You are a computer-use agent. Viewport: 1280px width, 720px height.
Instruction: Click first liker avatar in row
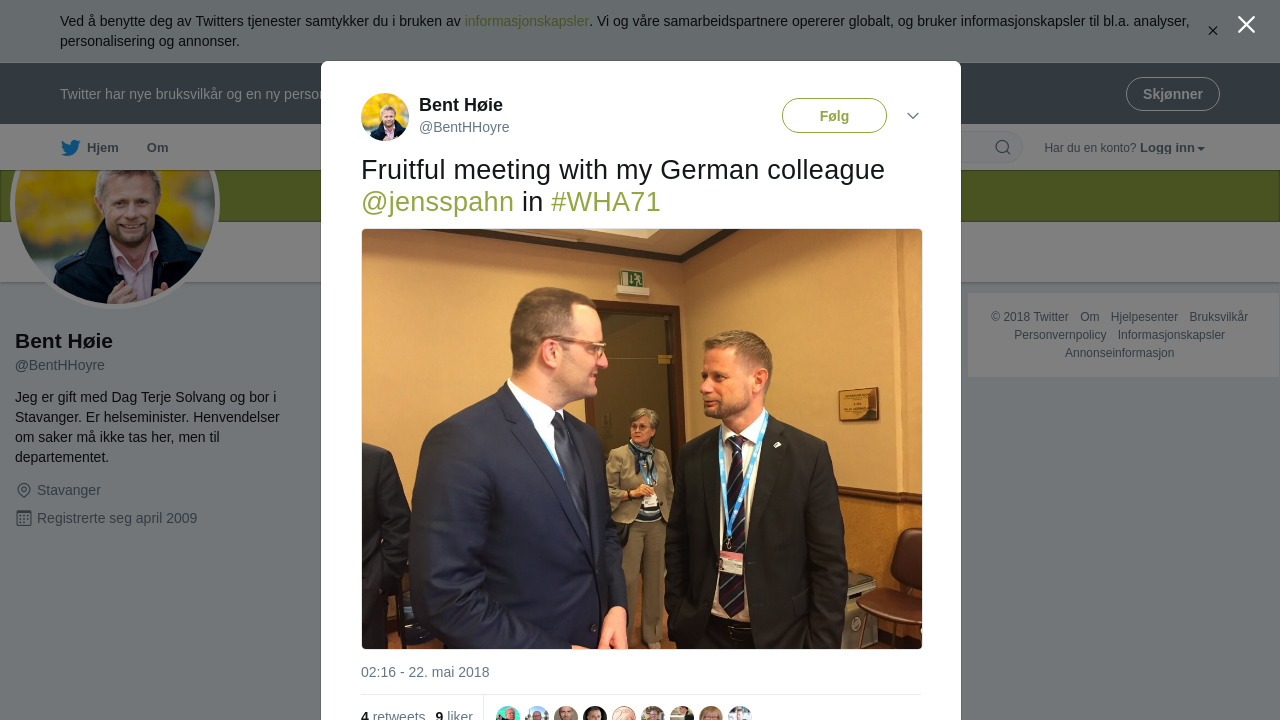pos(508,714)
